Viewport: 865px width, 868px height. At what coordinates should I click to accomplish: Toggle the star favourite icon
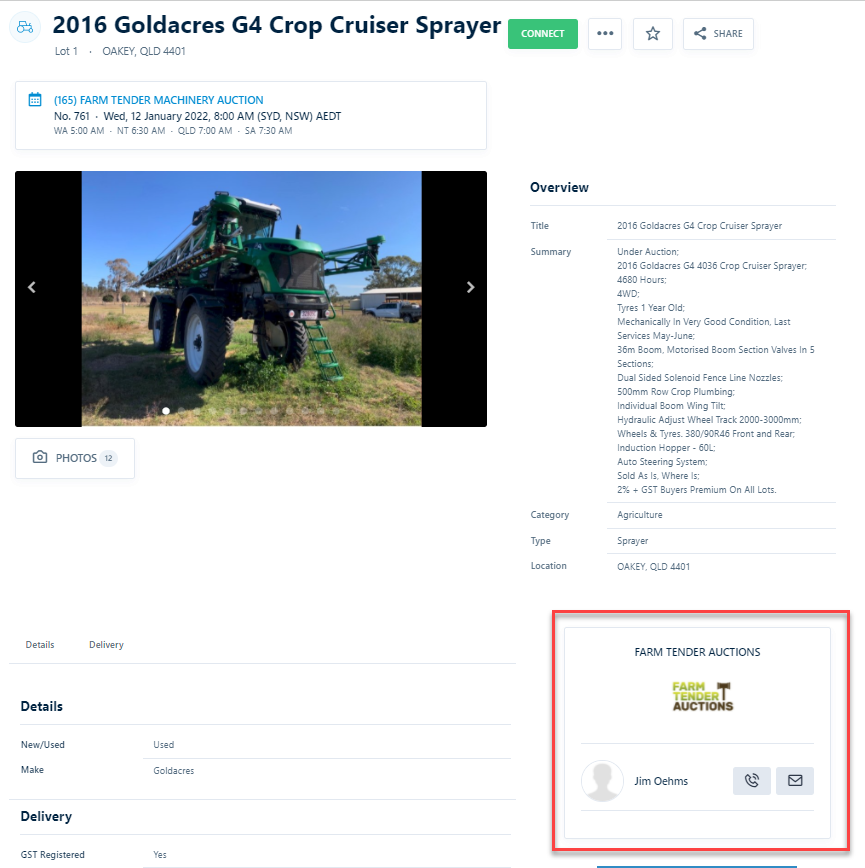point(653,34)
